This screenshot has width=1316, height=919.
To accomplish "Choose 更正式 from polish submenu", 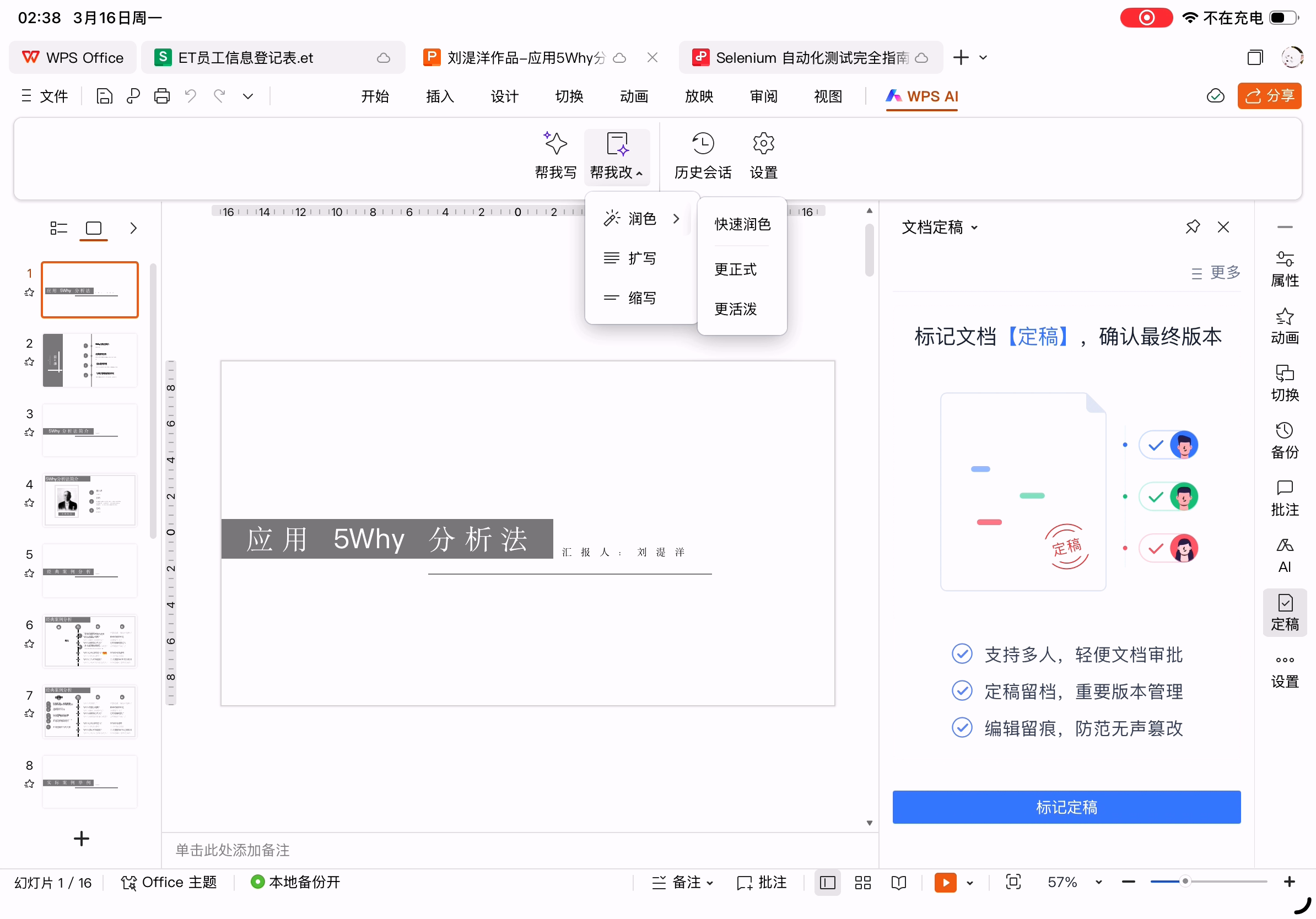I will [735, 269].
